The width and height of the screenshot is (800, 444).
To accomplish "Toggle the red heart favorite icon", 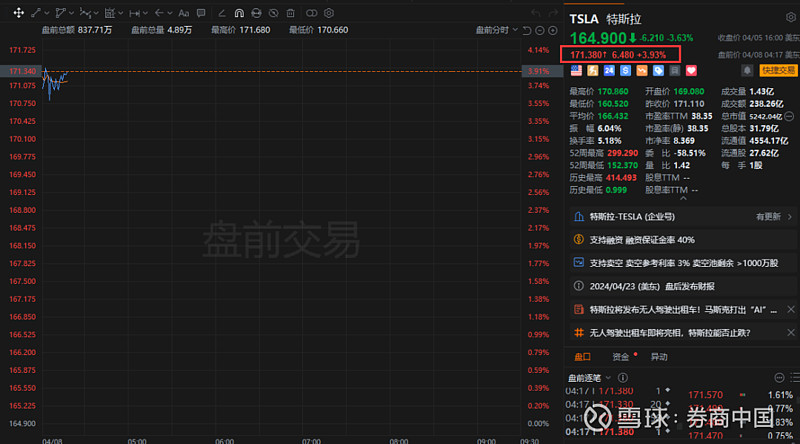I will (x=691, y=70).
